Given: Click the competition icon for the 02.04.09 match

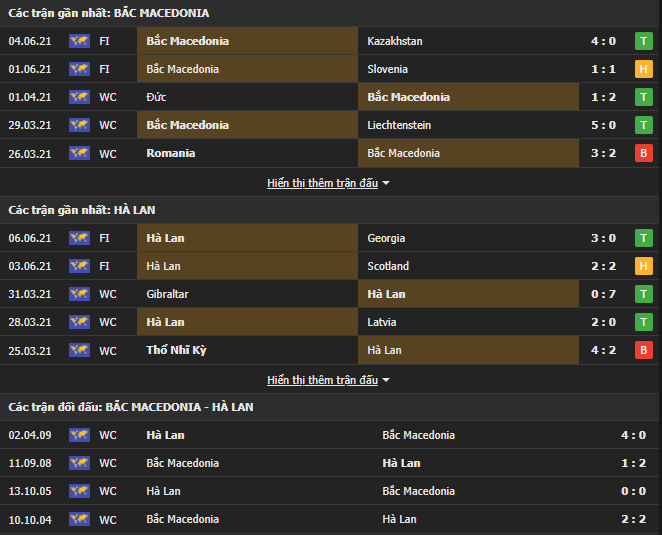Looking at the screenshot, I should (79, 435).
